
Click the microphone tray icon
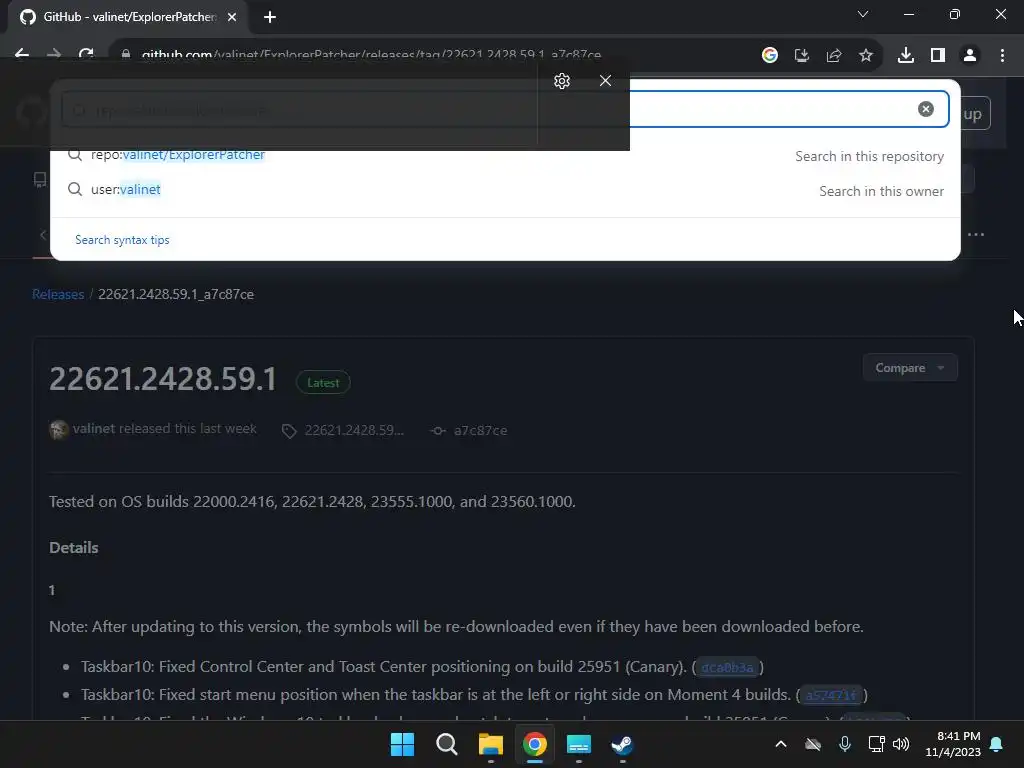844,744
